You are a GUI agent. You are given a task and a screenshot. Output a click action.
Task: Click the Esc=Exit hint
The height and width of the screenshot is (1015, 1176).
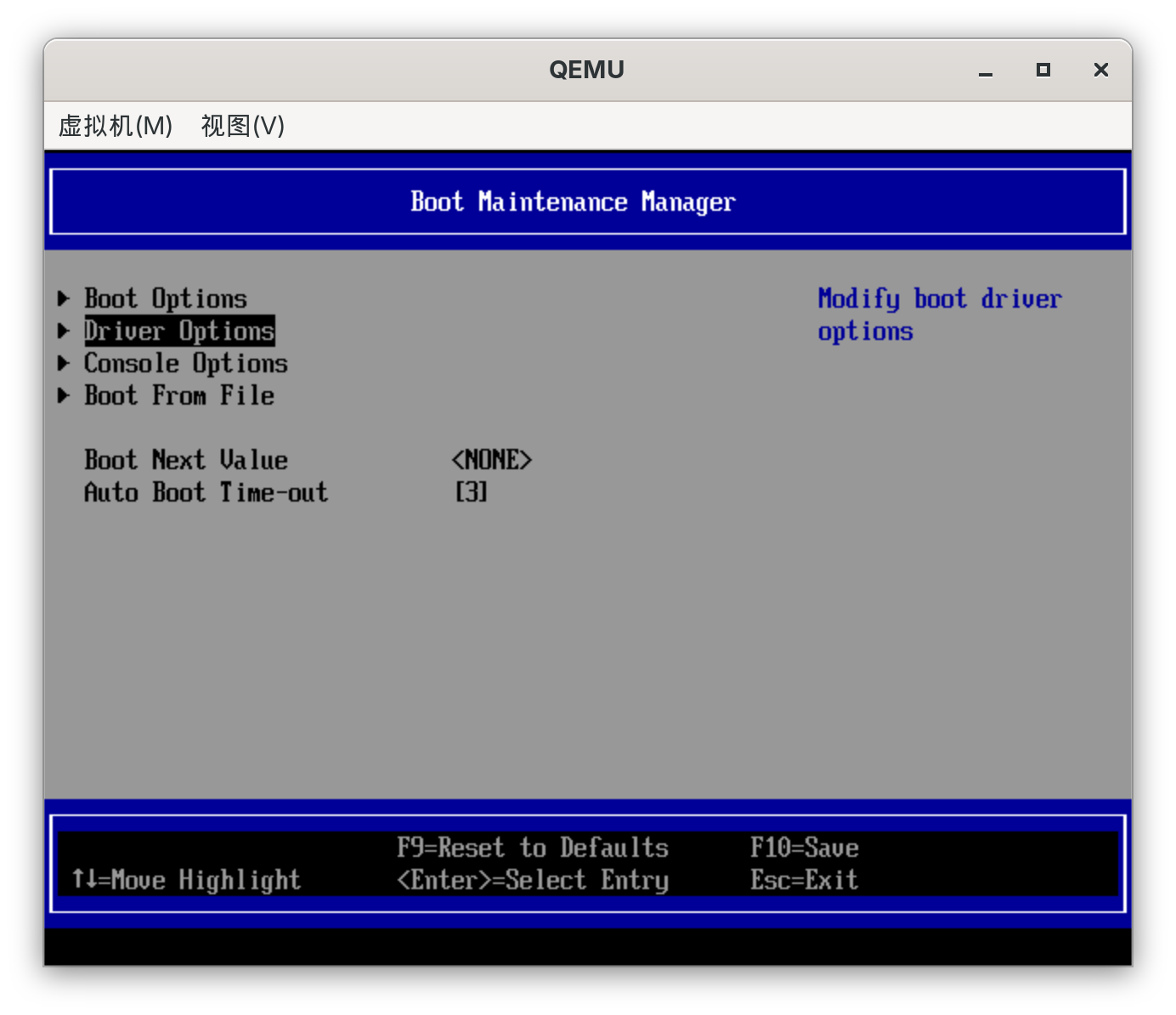[805, 880]
